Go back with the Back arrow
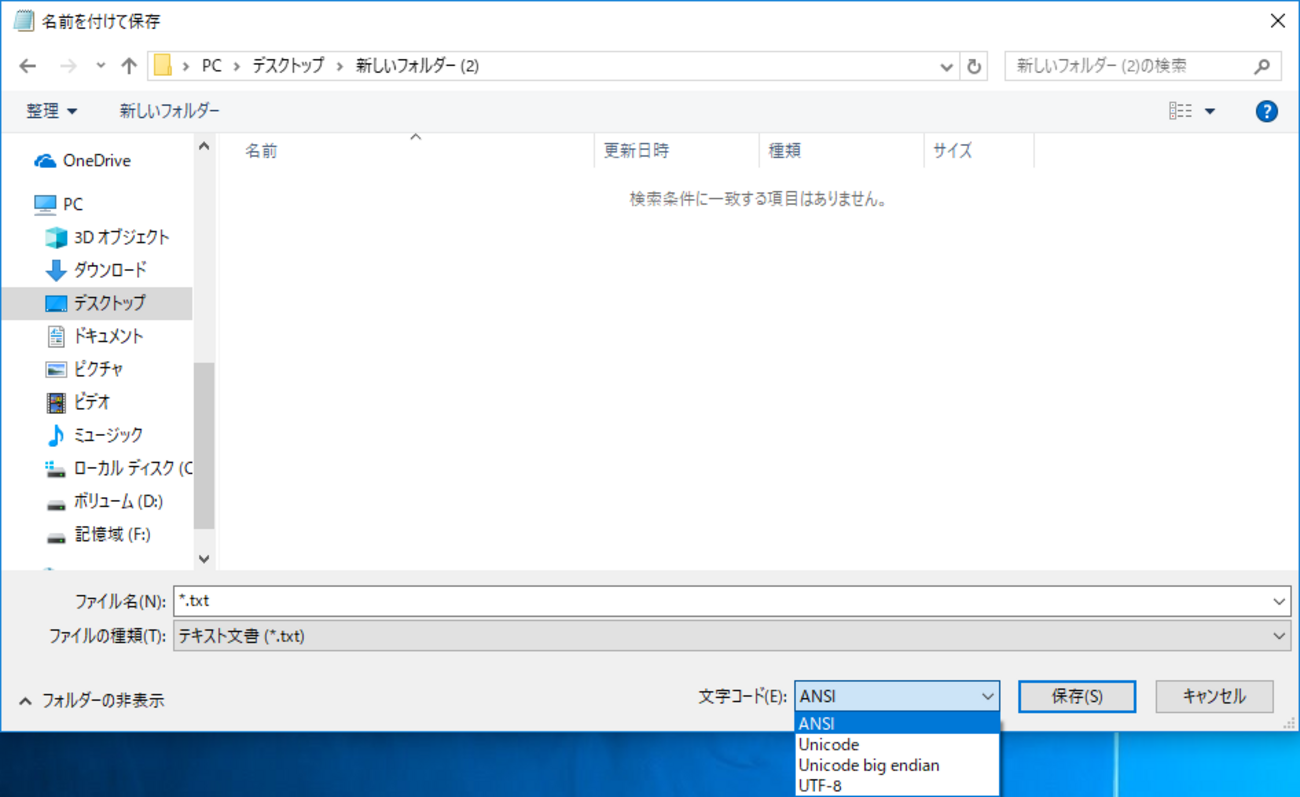1300x797 pixels. pyautogui.click(x=28, y=66)
